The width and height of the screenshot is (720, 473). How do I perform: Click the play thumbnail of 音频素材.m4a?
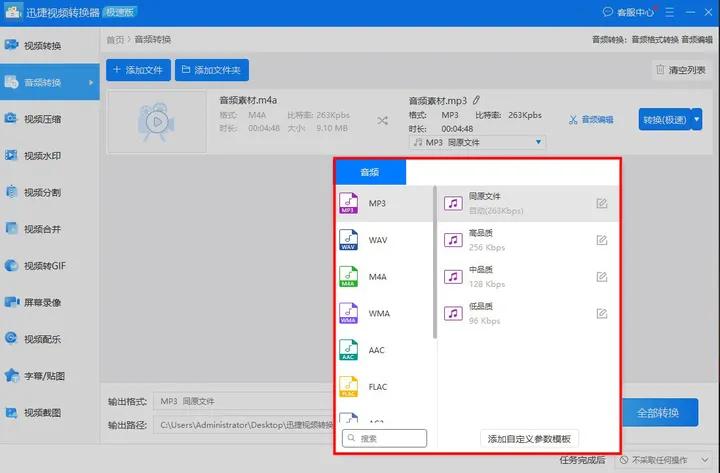pyautogui.click(x=157, y=122)
